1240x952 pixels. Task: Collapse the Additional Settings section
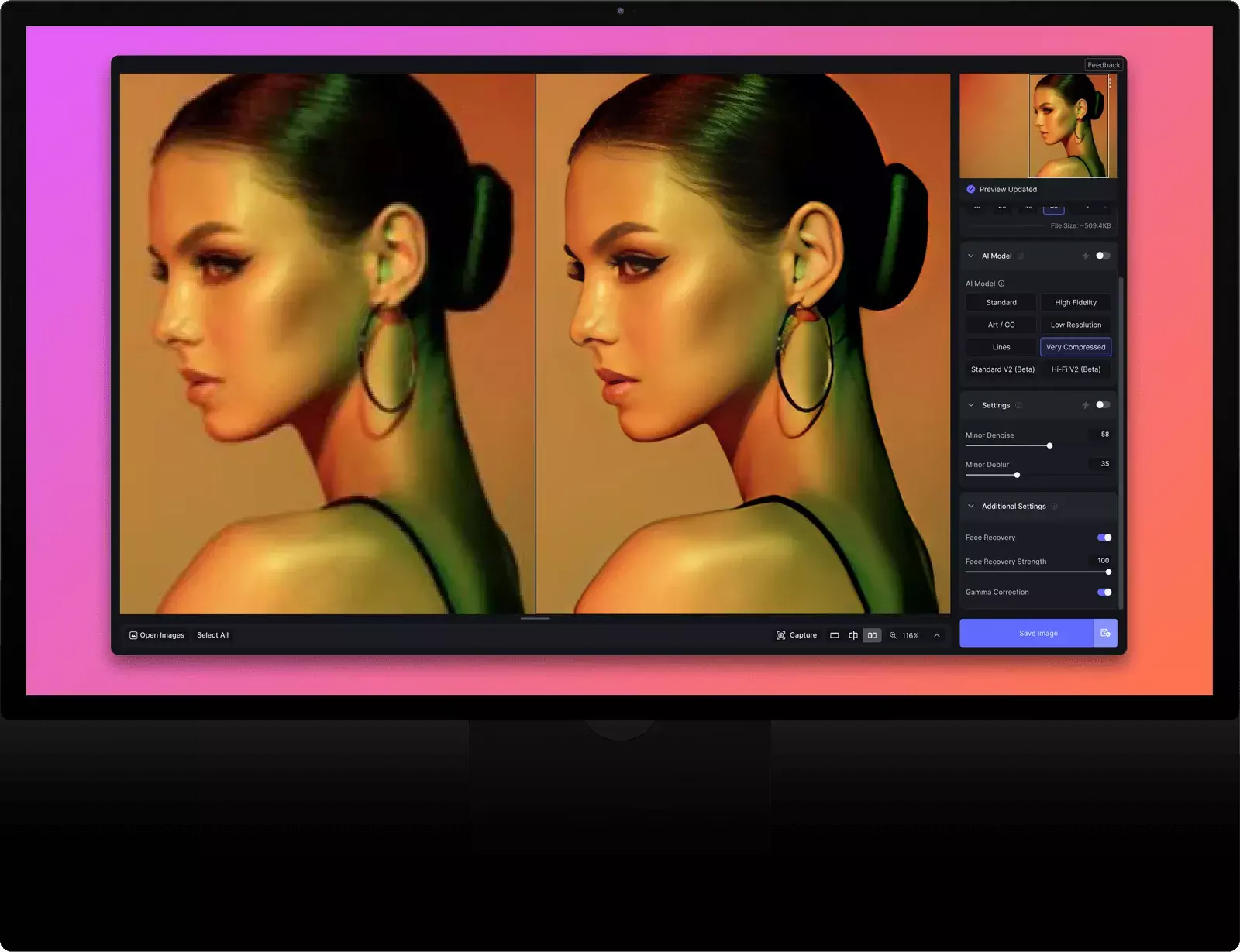[971, 507]
